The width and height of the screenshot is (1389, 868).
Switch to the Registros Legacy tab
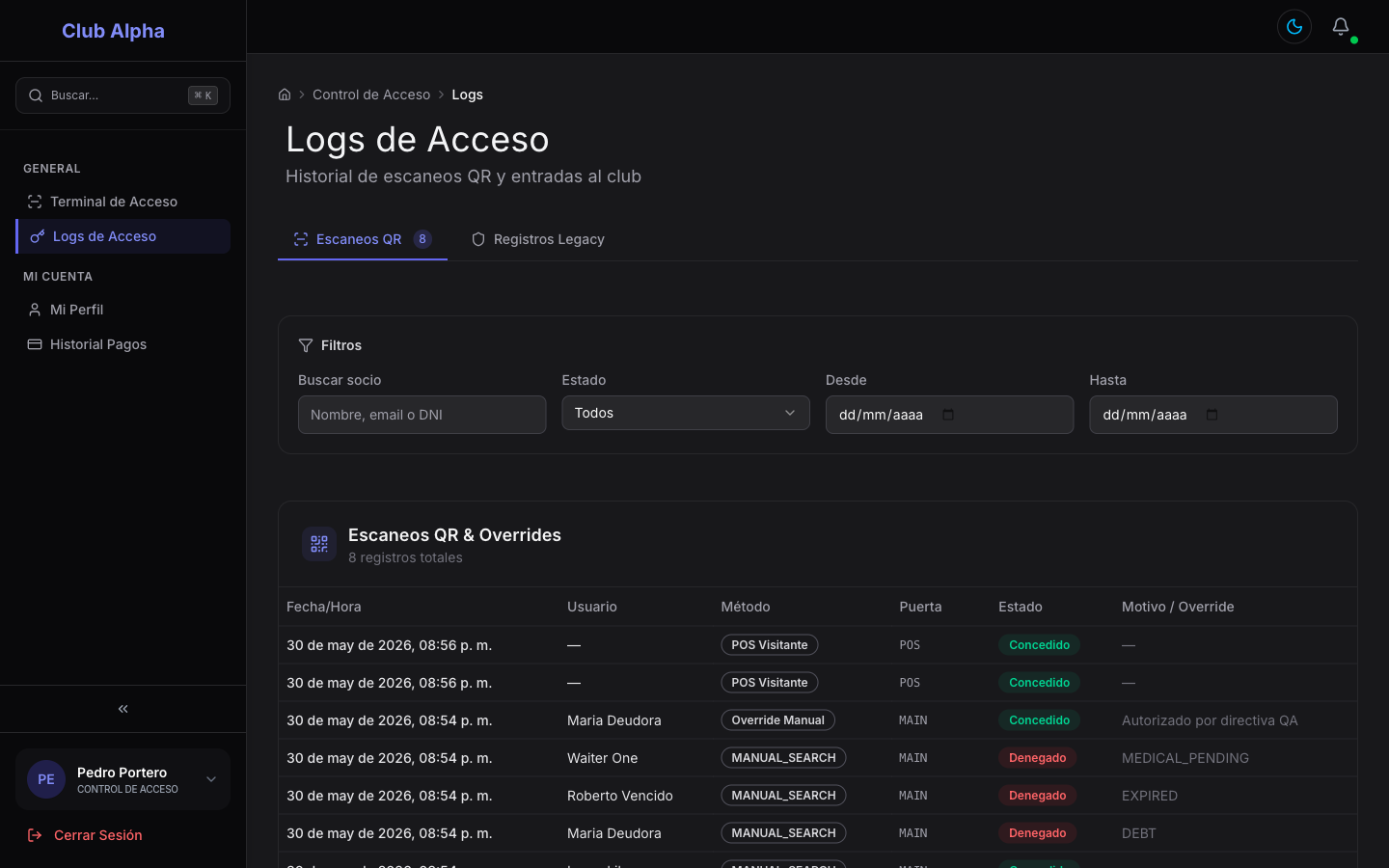click(x=538, y=239)
